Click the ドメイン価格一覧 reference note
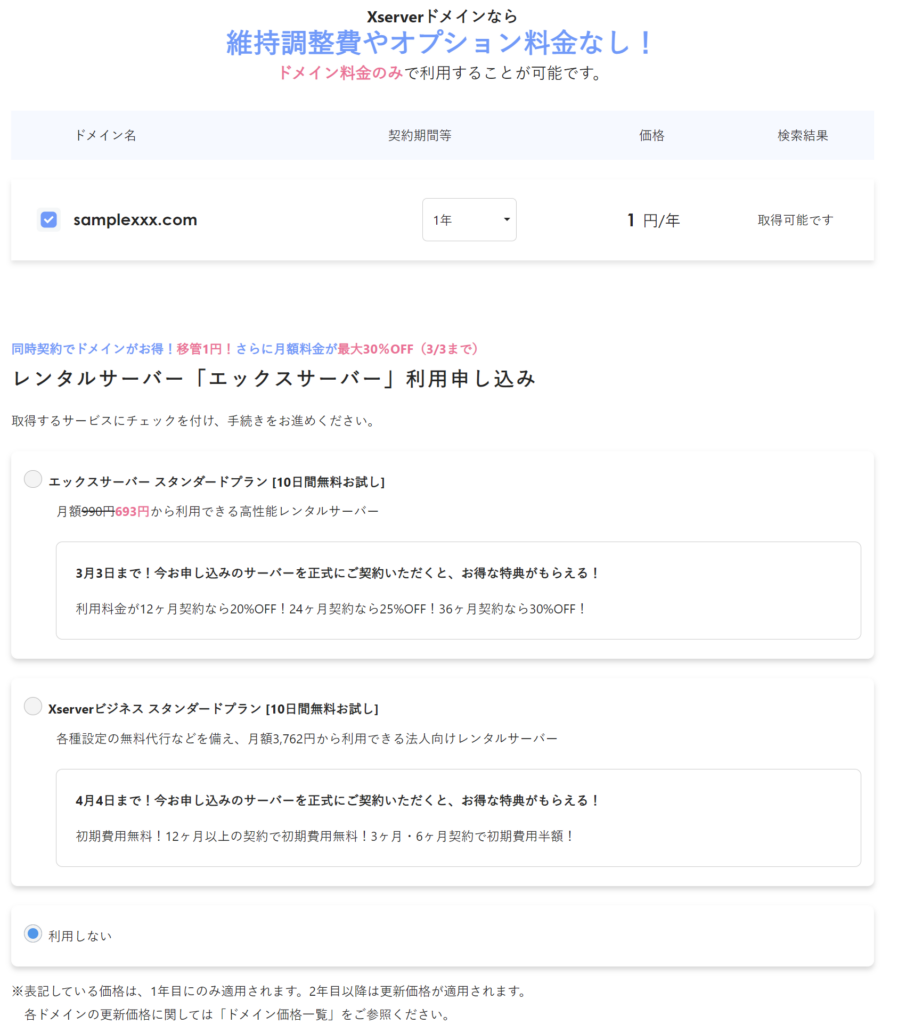 (238, 1015)
